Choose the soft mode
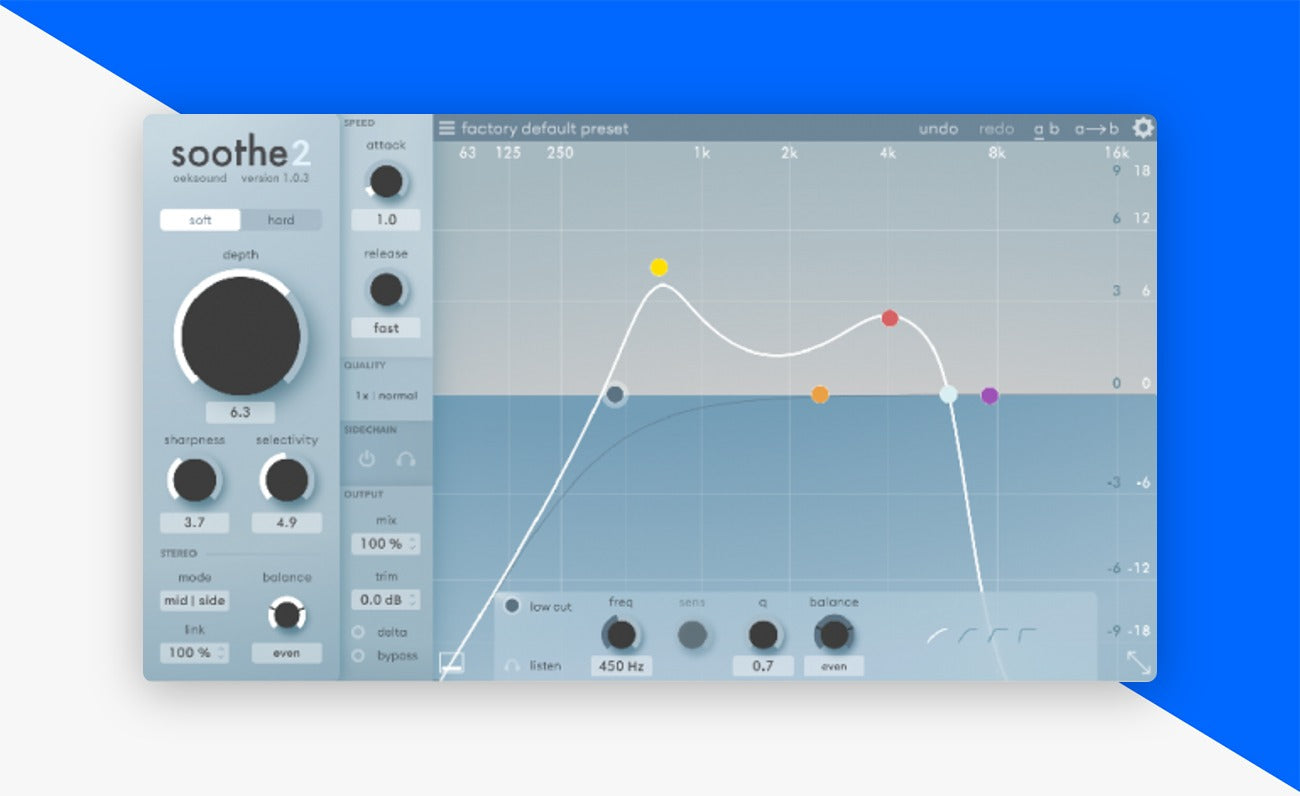This screenshot has height=796, width=1300. coord(200,220)
